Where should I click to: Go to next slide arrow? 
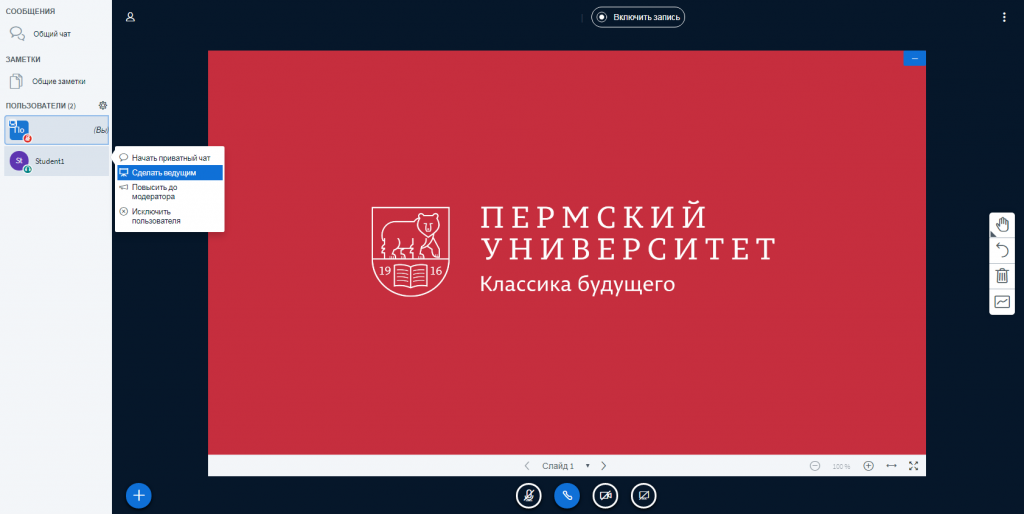[x=603, y=466]
